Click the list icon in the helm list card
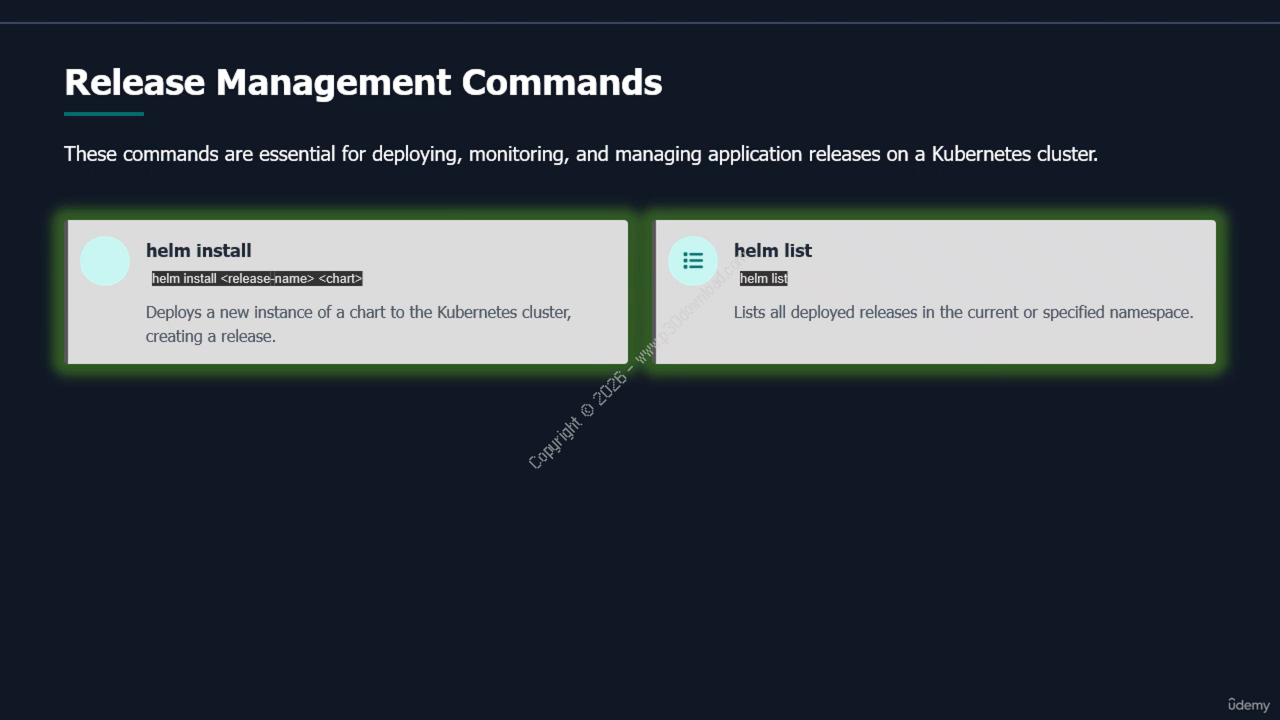1280x720 pixels. (x=693, y=261)
